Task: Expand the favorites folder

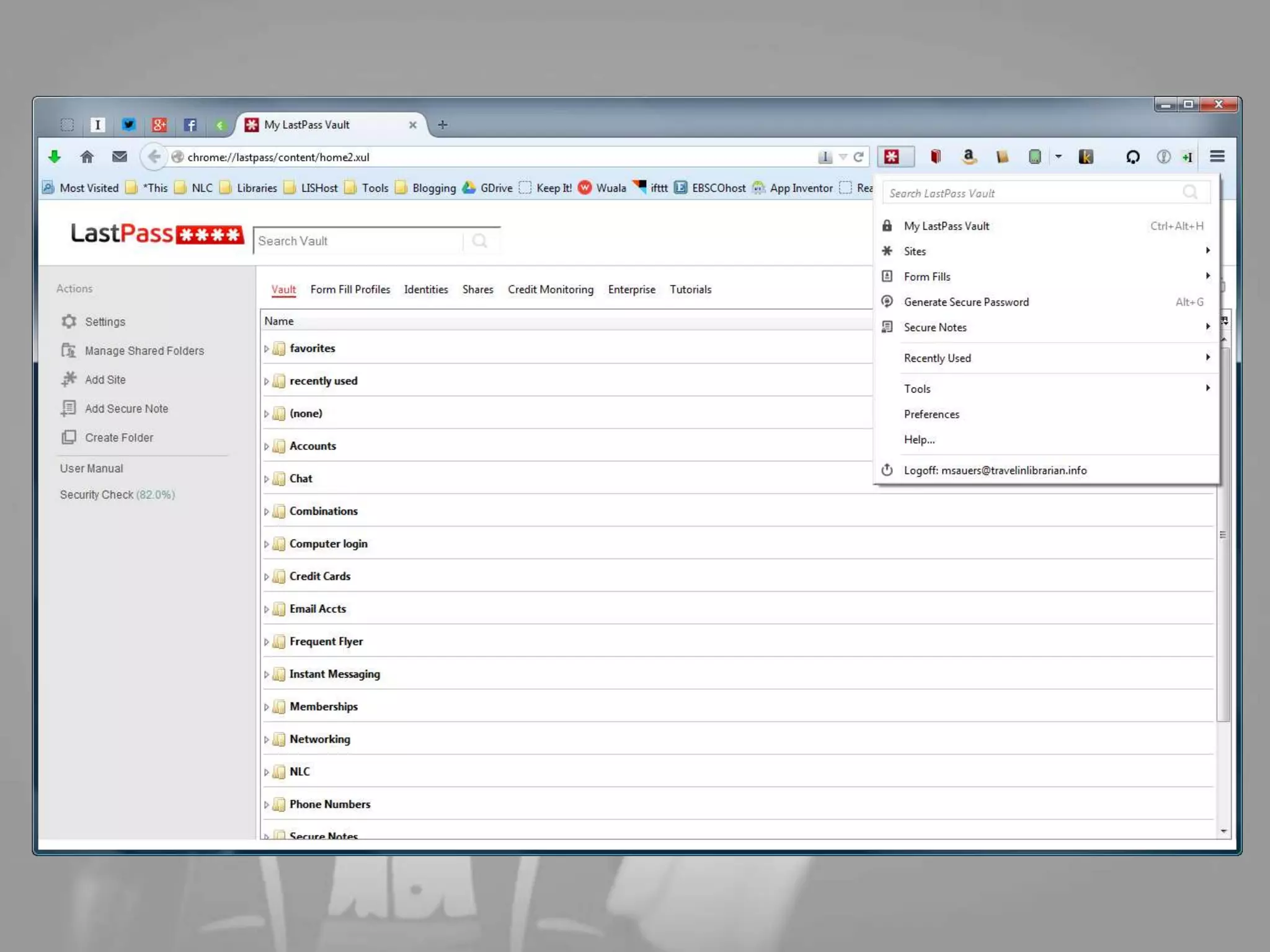Action: pos(267,349)
